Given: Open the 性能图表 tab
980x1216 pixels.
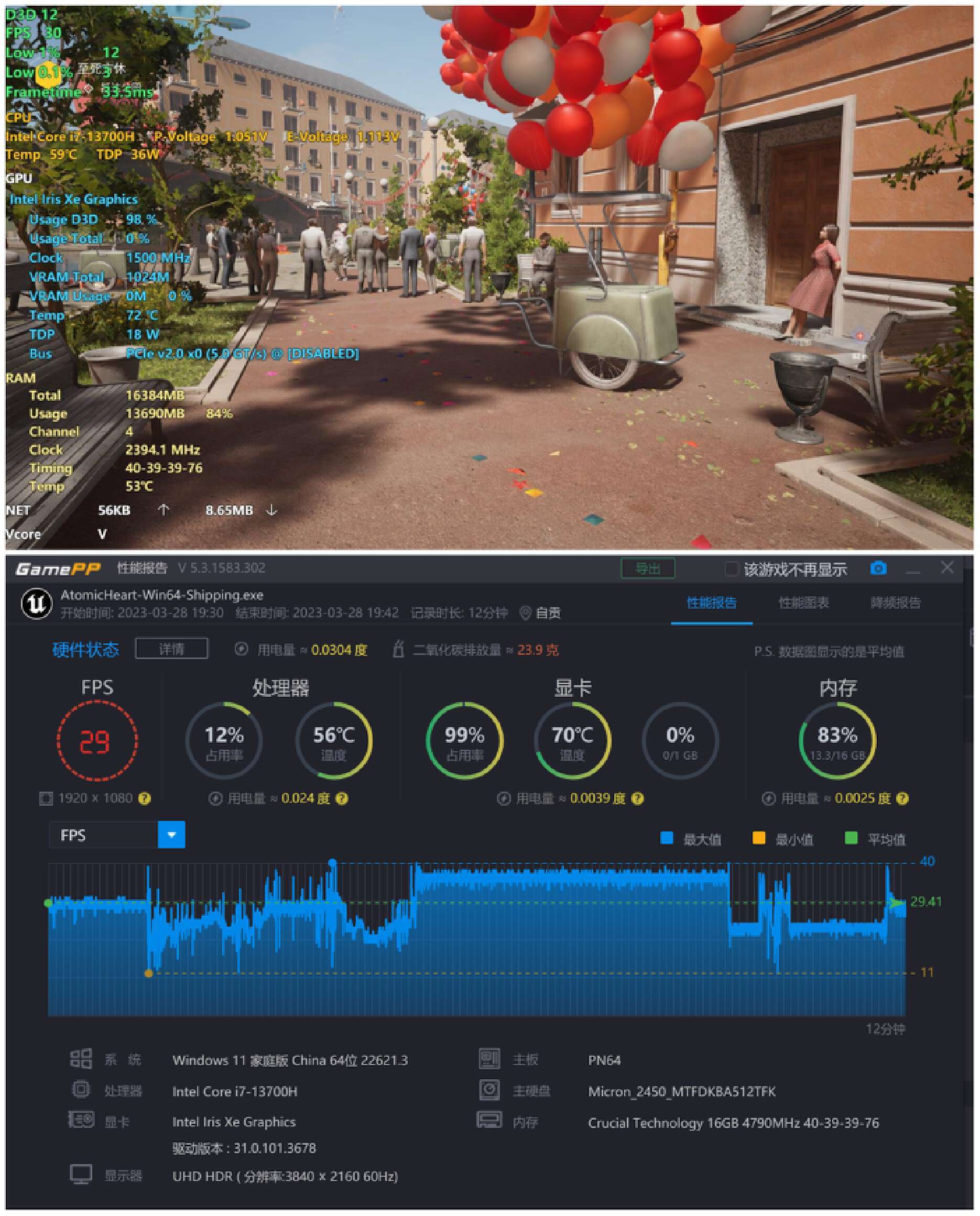Looking at the screenshot, I should (x=803, y=603).
